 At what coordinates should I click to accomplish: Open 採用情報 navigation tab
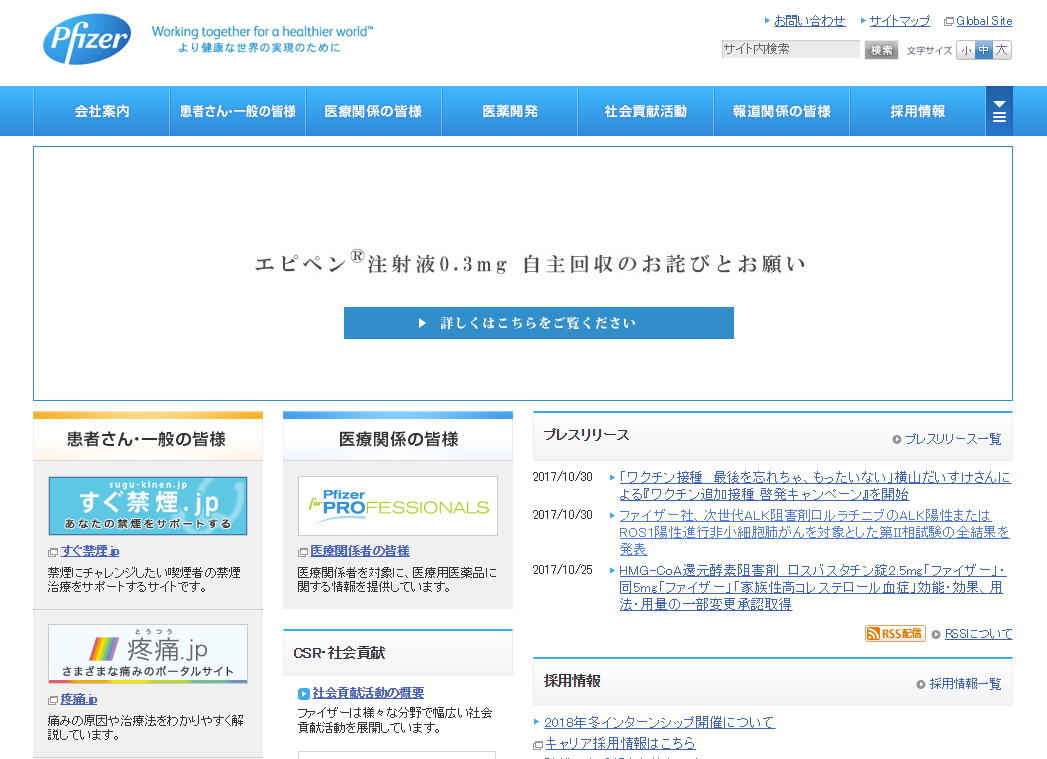coord(917,111)
